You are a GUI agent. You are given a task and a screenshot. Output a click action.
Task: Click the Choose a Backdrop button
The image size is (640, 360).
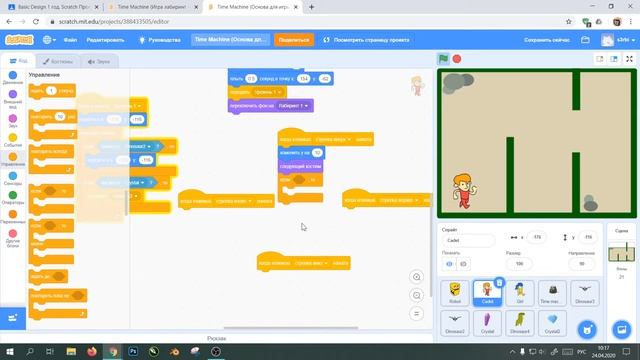(621, 329)
